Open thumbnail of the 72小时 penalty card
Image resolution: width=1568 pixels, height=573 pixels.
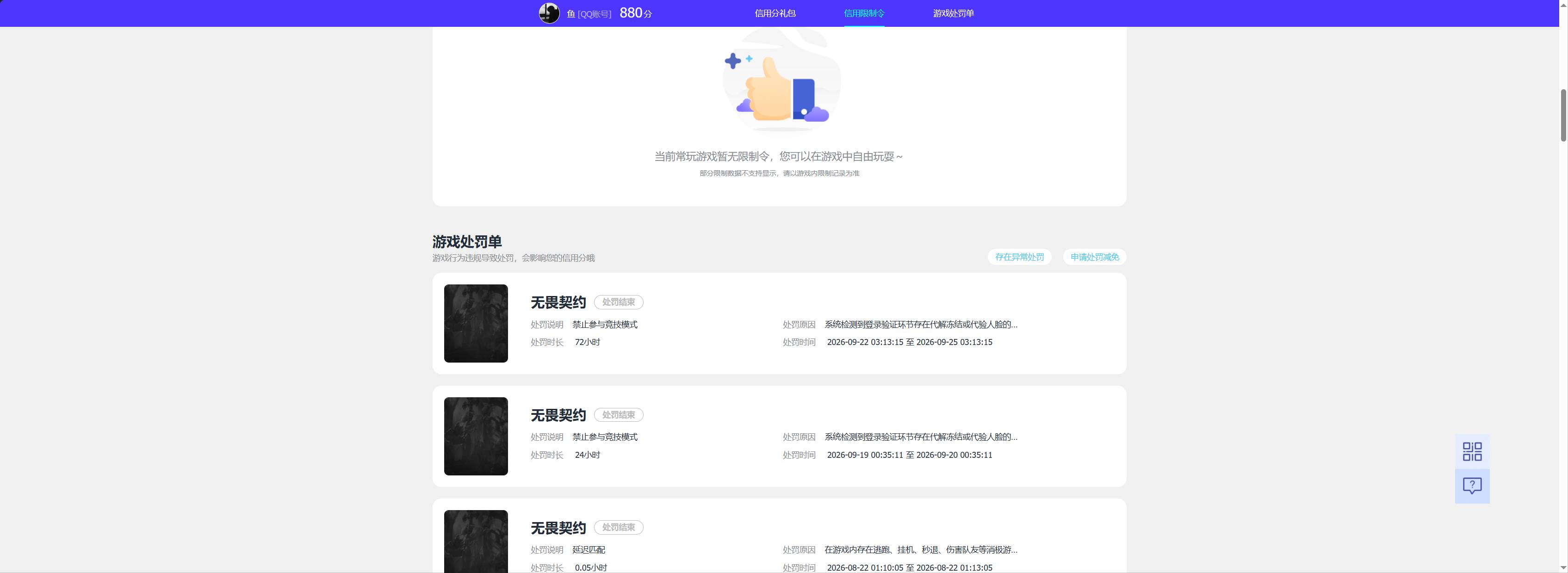pos(476,324)
